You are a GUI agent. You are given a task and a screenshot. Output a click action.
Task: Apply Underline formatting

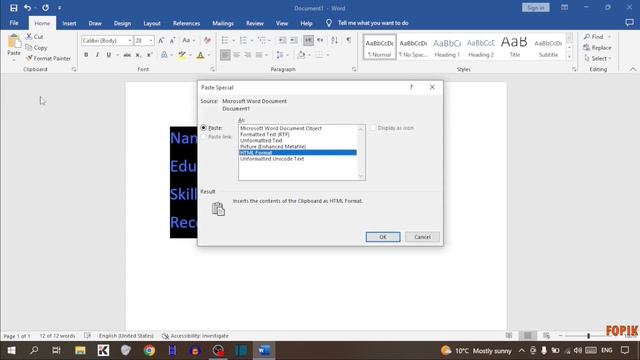109,55
